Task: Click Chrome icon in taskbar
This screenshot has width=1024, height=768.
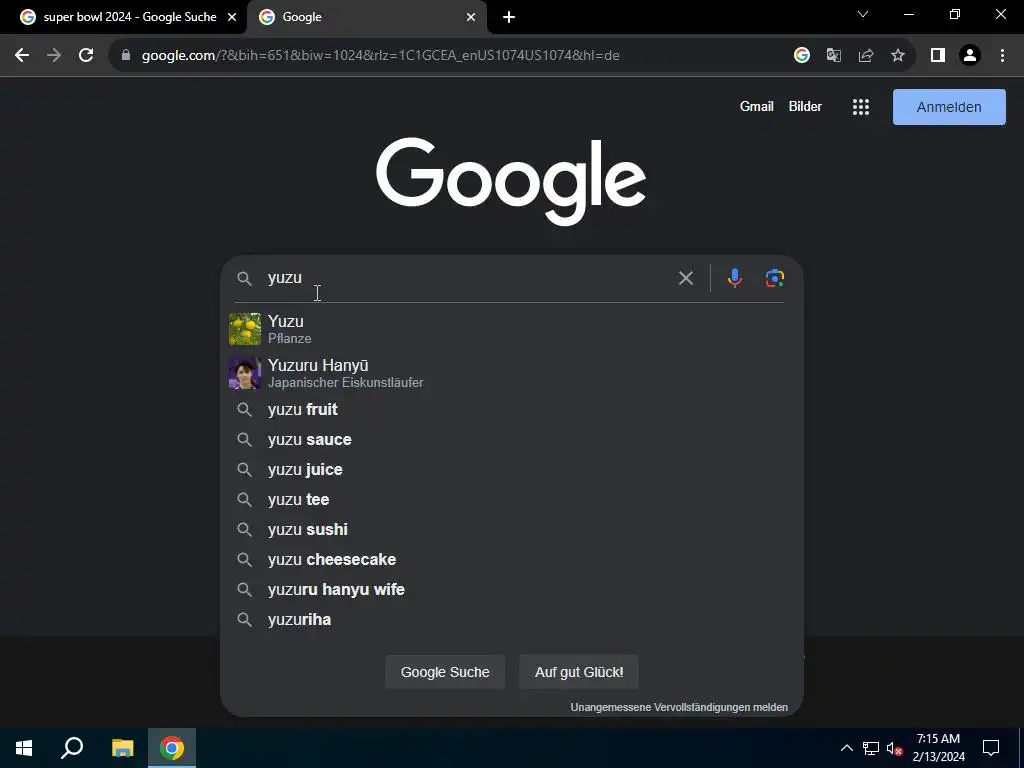Action: [172, 748]
